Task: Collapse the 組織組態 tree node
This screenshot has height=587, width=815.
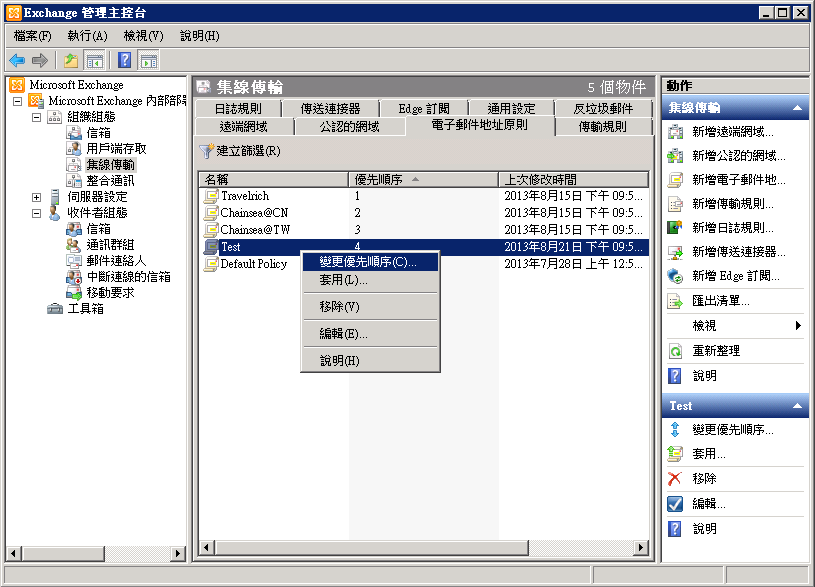Action: click(36, 117)
